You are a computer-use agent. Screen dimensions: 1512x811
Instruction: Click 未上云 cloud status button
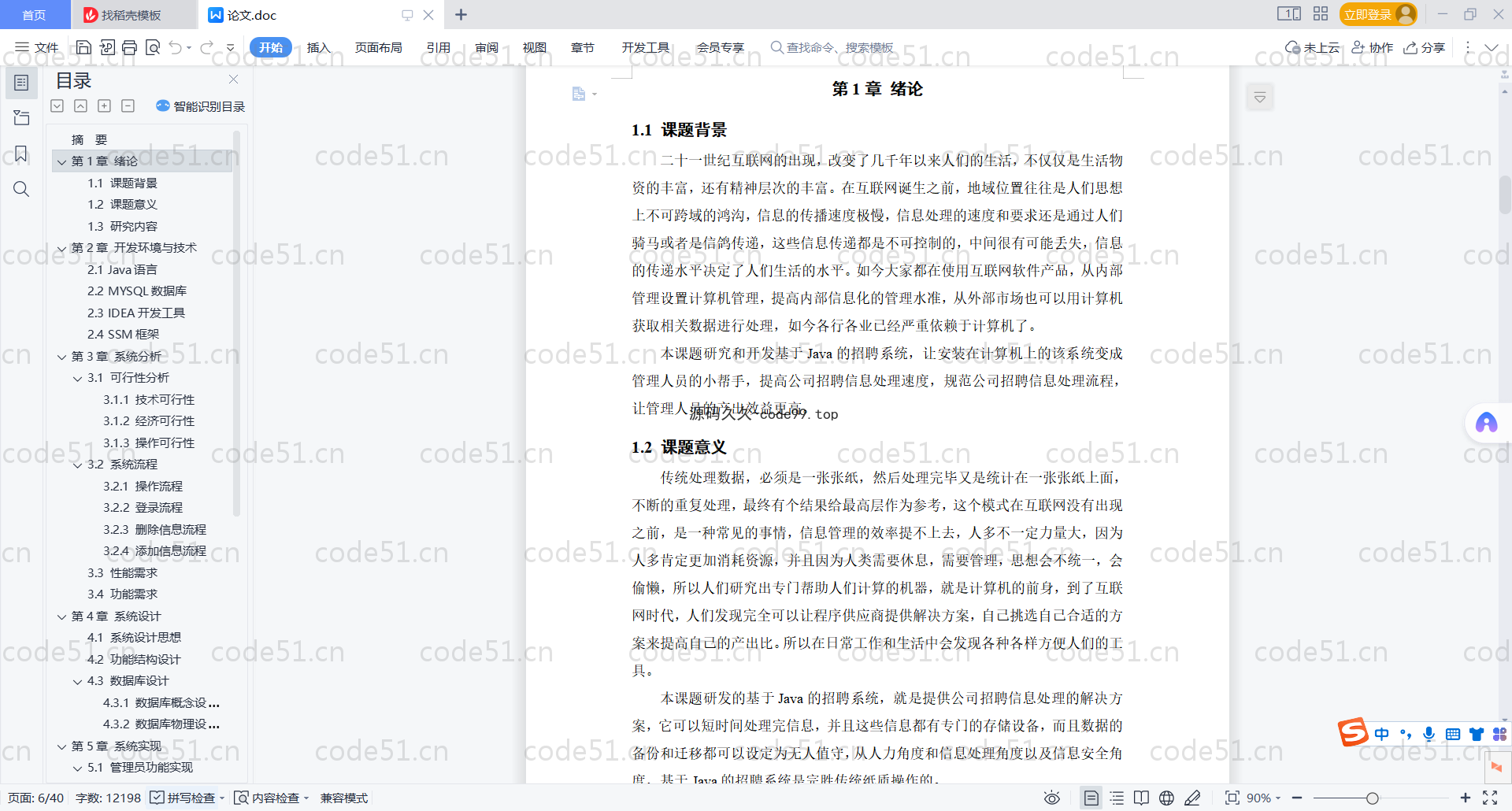pyautogui.click(x=1313, y=47)
